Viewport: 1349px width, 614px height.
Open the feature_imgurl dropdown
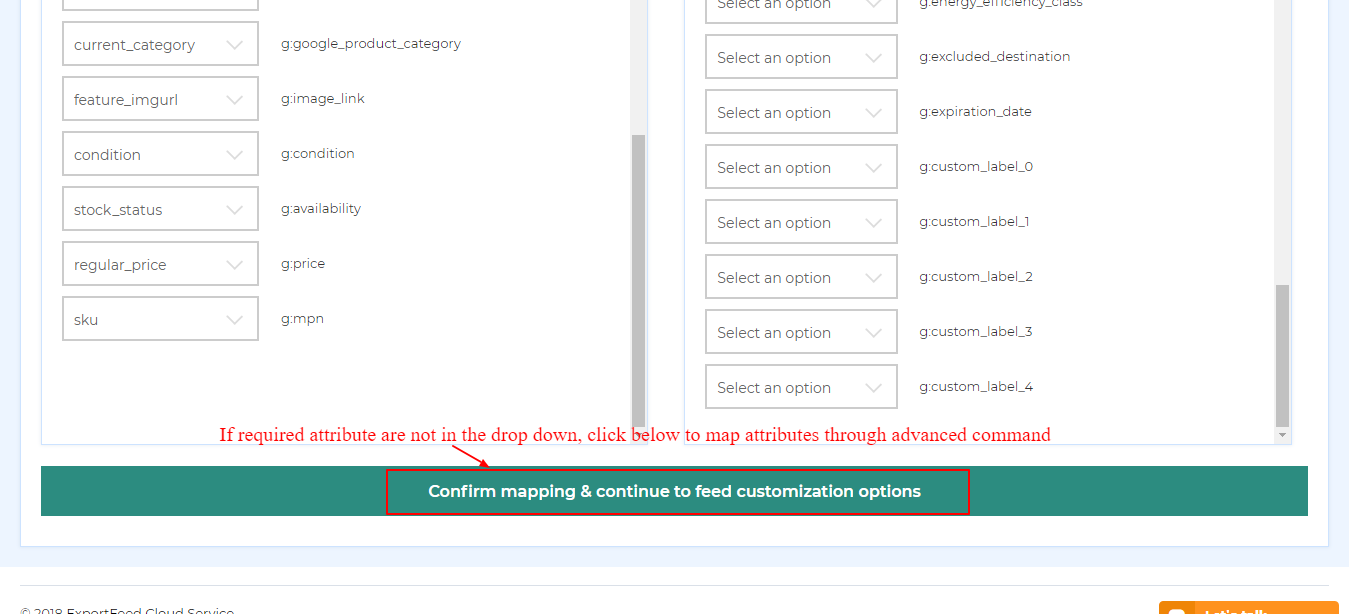click(160, 99)
